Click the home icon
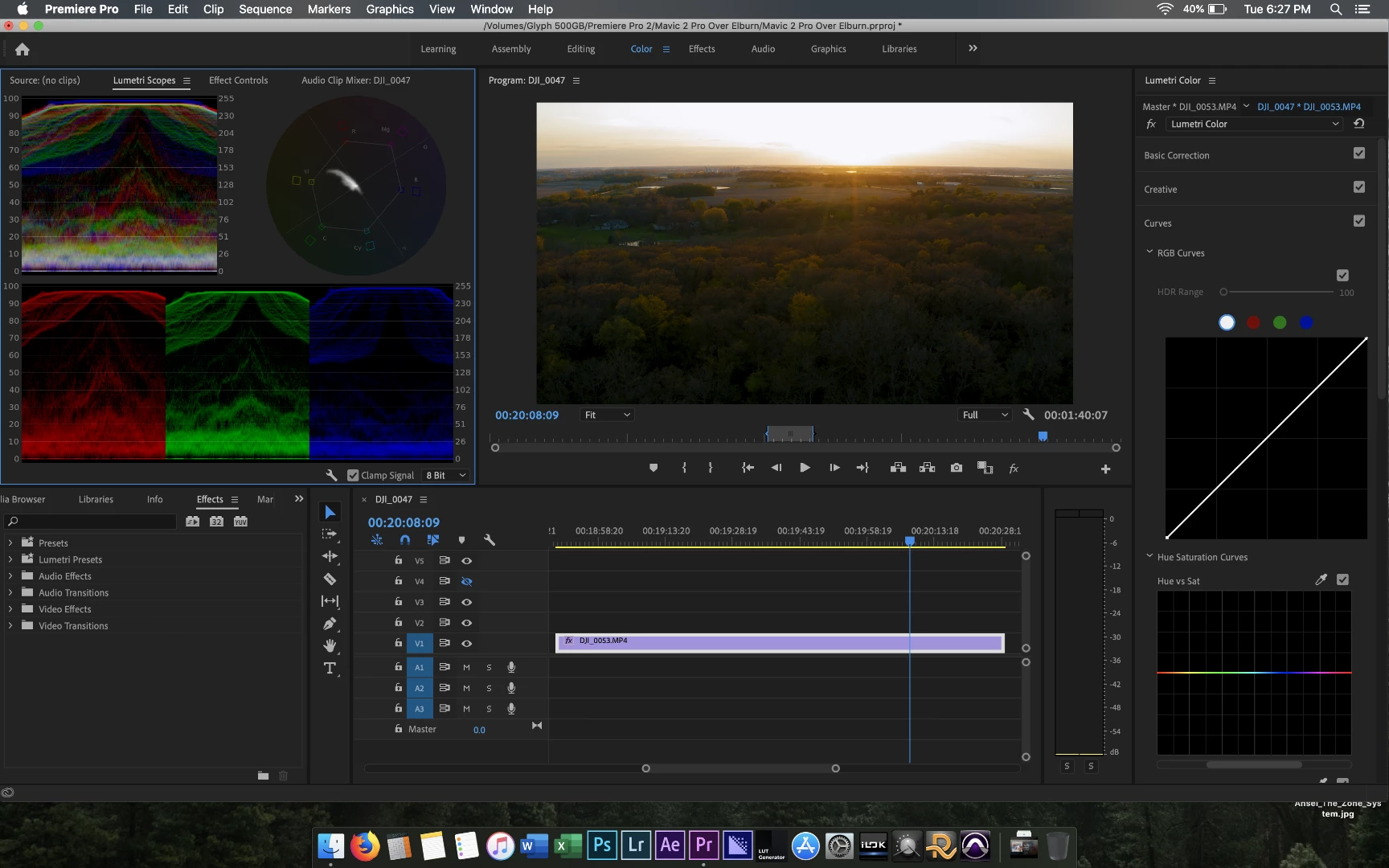 click(x=23, y=49)
